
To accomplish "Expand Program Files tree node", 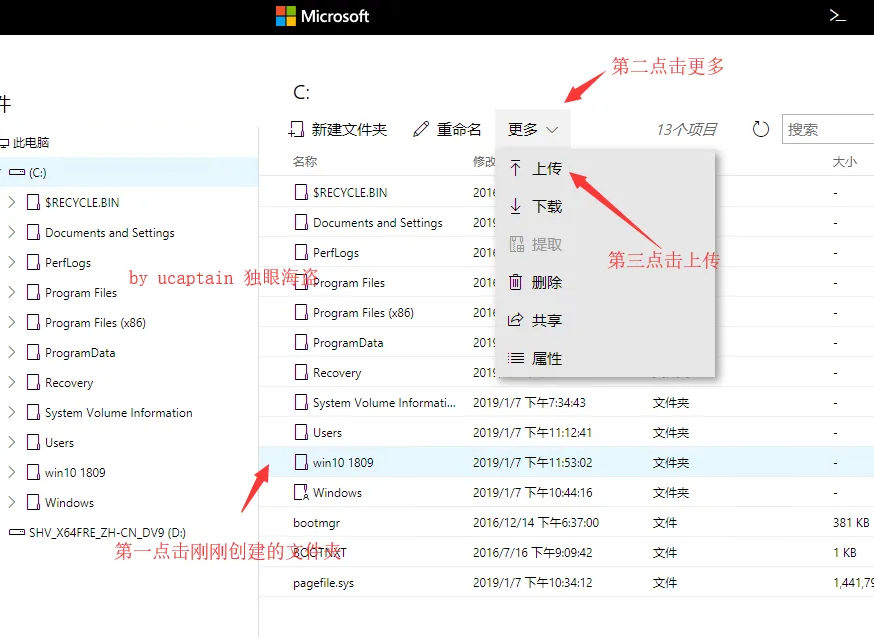I will [x=12, y=293].
